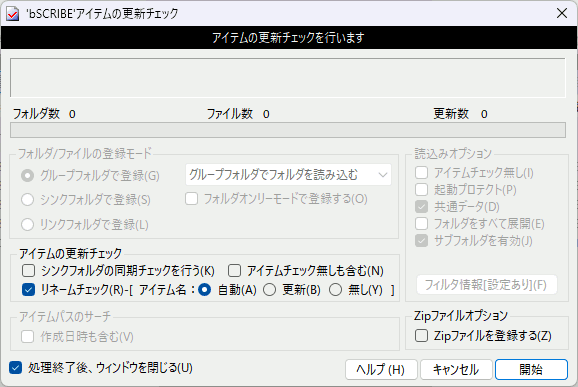Click the gray progress bar below counters

[x=288, y=130]
